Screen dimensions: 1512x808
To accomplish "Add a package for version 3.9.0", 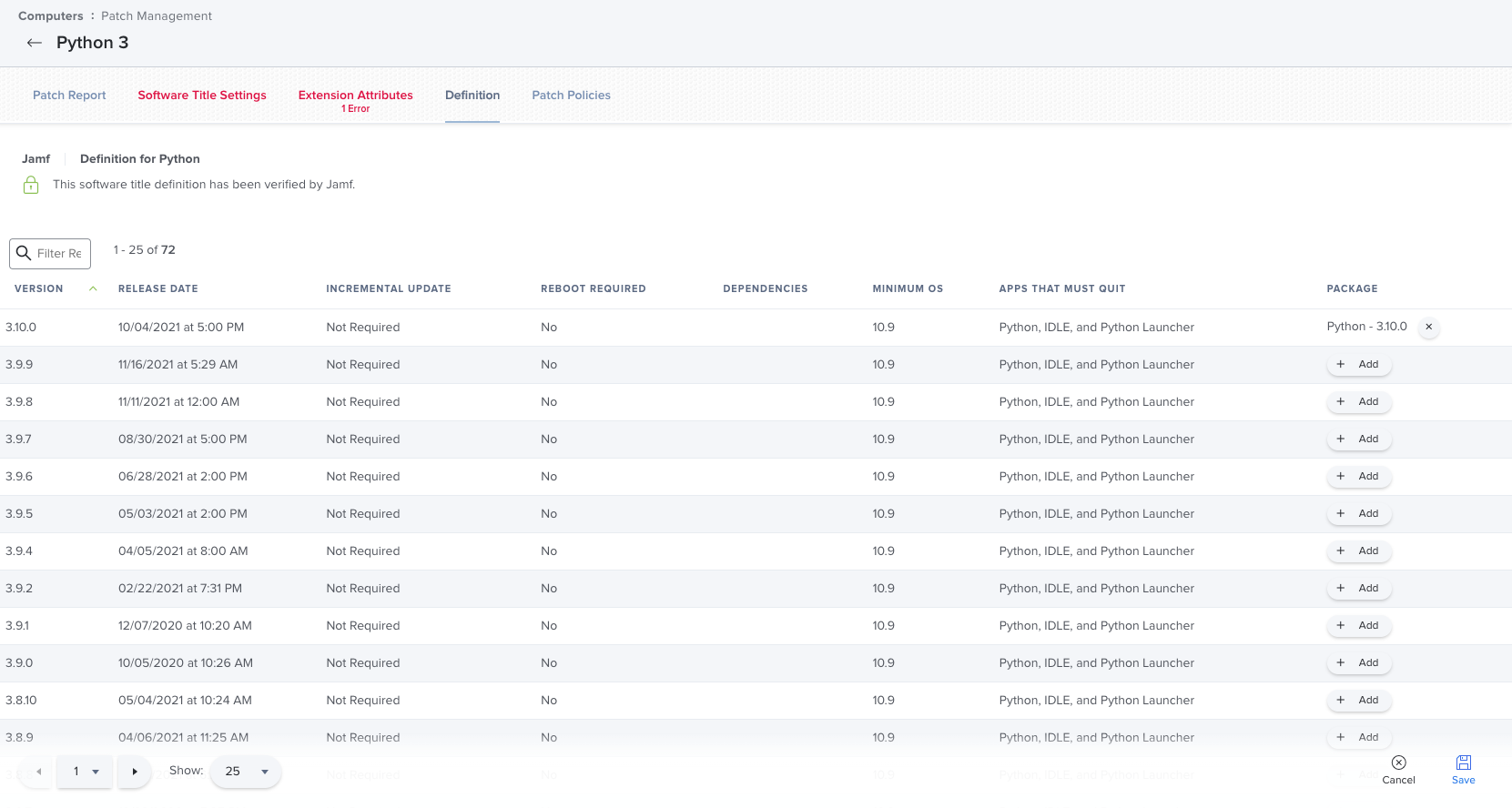I will point(1358,662).
